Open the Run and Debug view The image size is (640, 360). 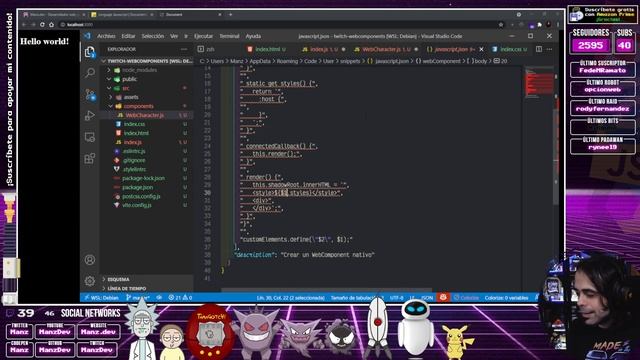click(90, 116)
